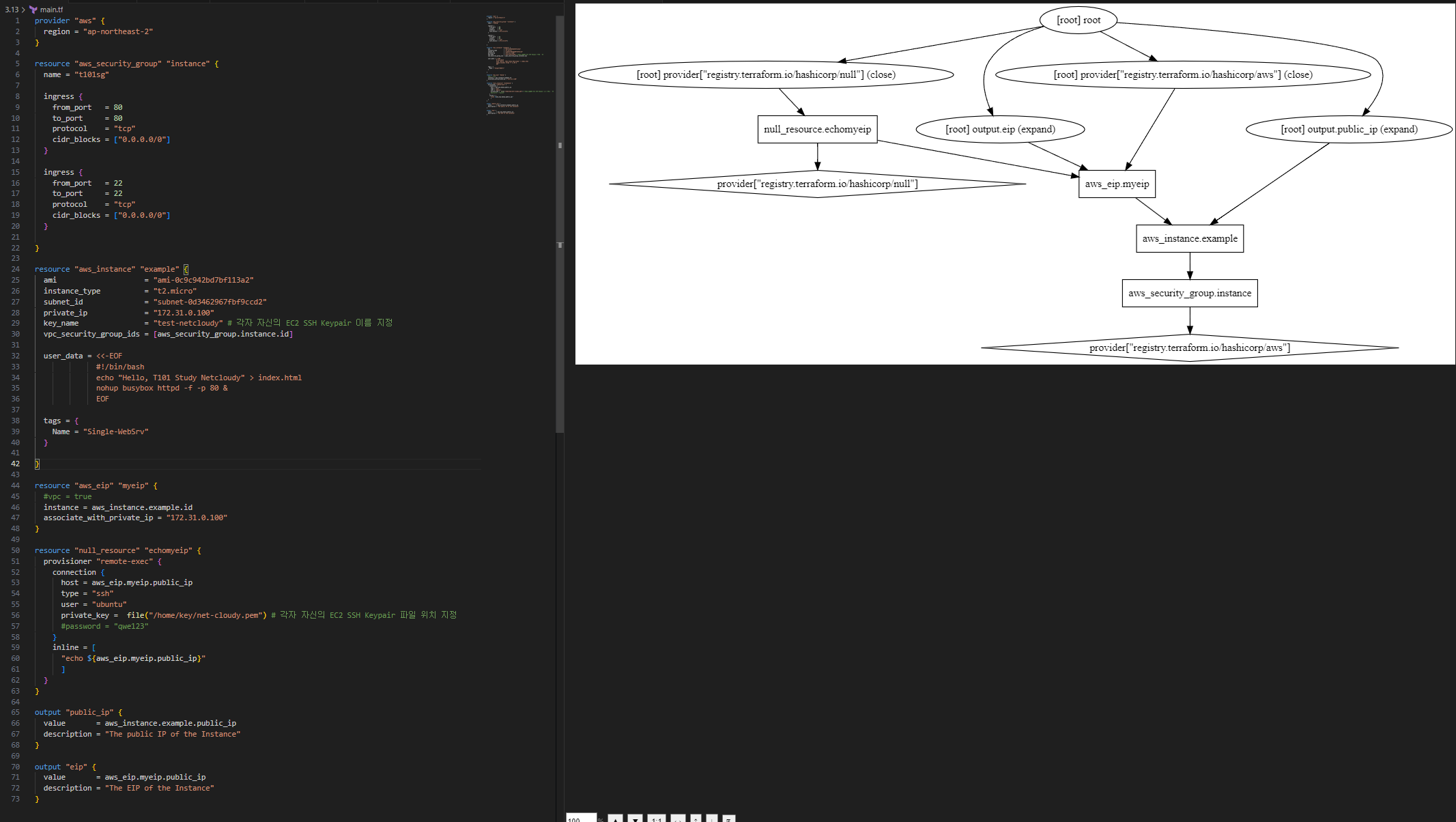
Task: Reset graph zoom with 1:1 button
Action: pos(657,818)
